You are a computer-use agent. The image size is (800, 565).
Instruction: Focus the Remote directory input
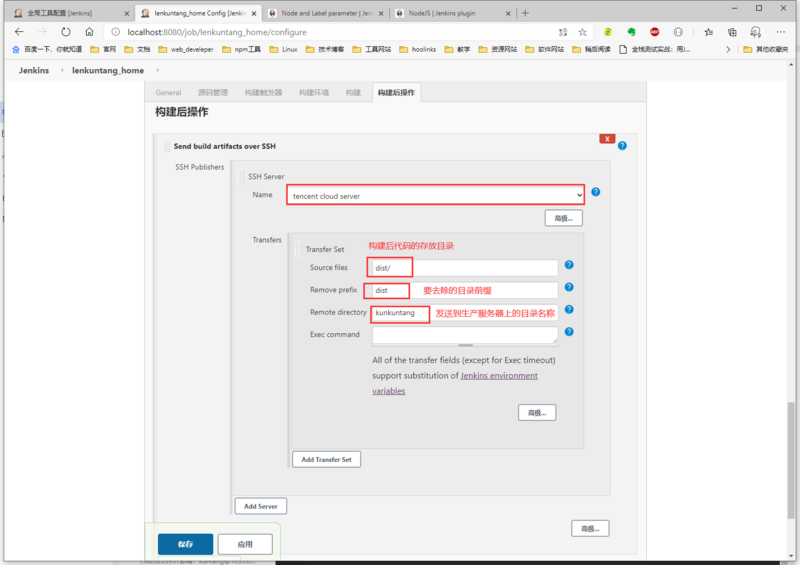click(x=465, y=312)
